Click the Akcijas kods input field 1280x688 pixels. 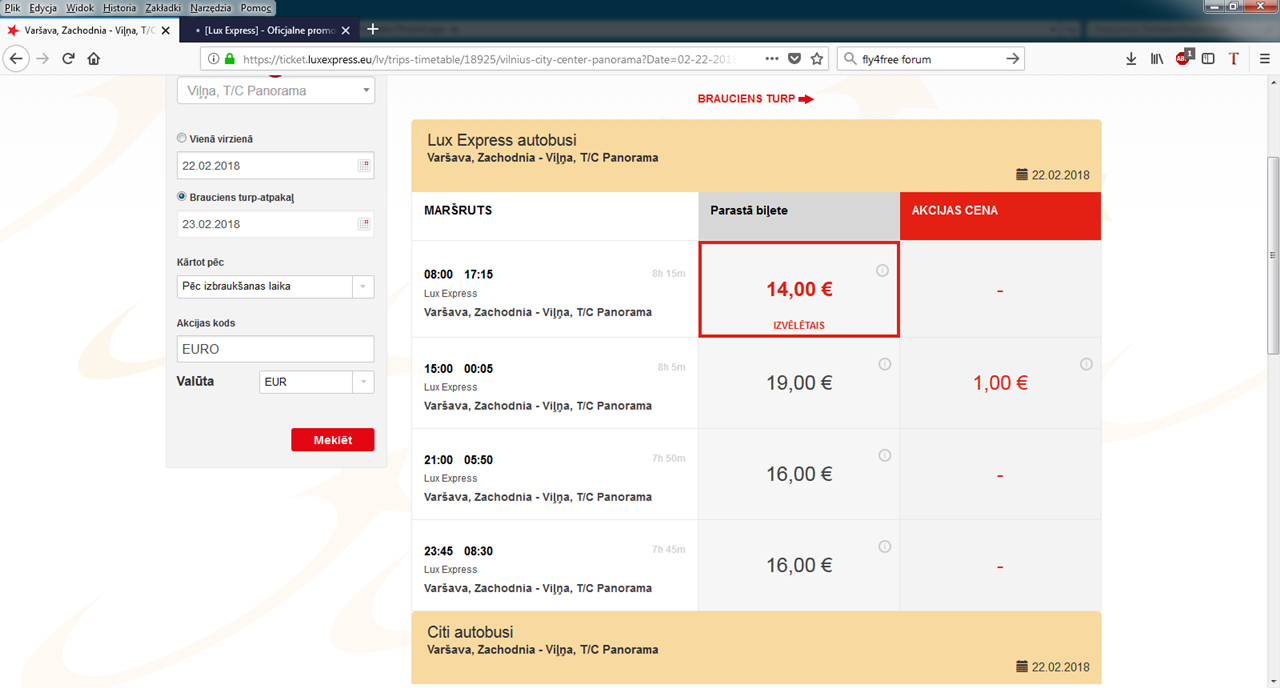point(275,349)
